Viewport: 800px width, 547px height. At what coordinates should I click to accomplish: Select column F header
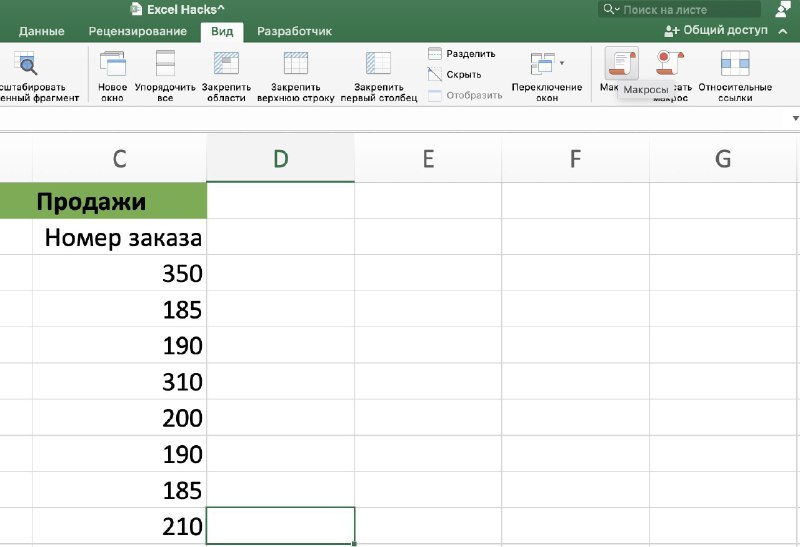click(x=576, y=158)
